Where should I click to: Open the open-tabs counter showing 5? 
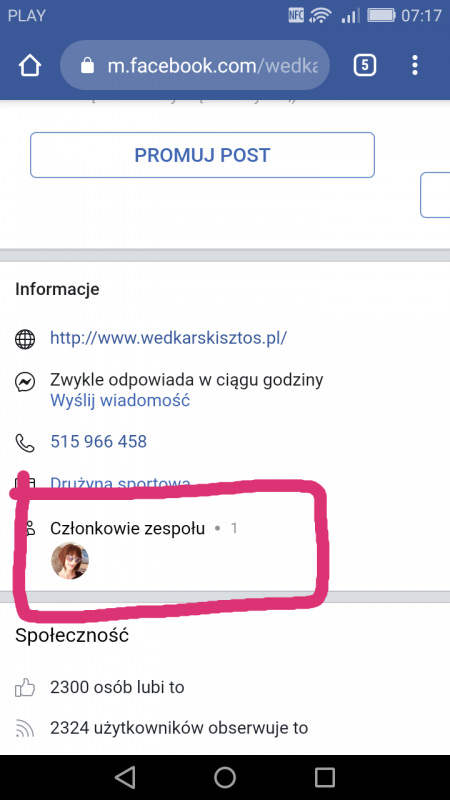point(365,65)
